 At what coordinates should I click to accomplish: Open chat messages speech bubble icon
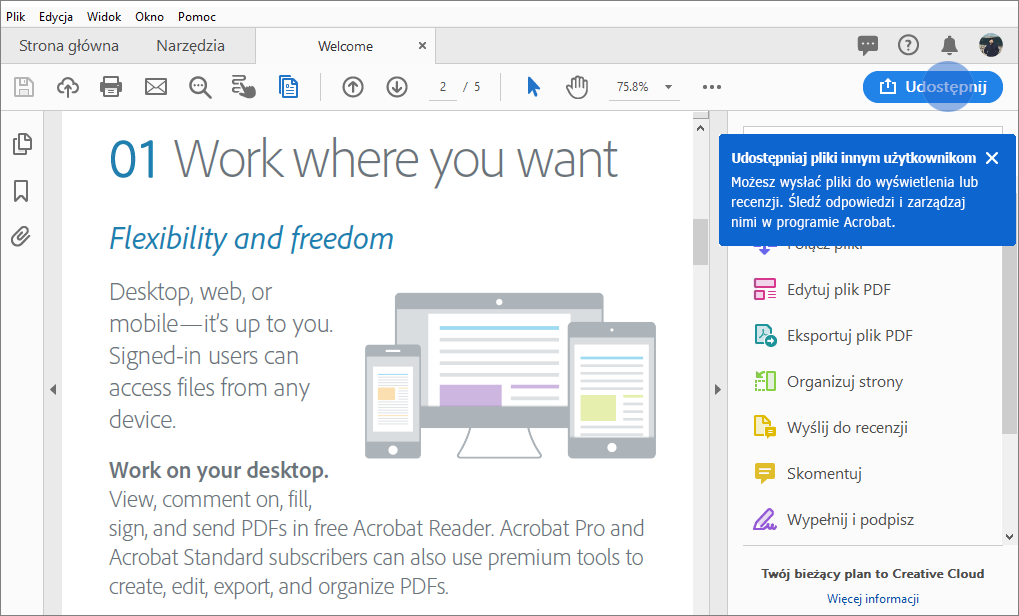[x=868, y=45]
